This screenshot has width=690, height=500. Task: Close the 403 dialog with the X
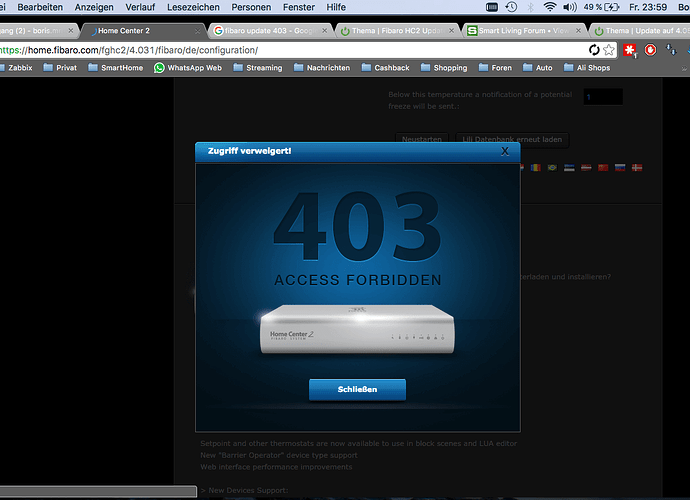[x=505, y=151]
